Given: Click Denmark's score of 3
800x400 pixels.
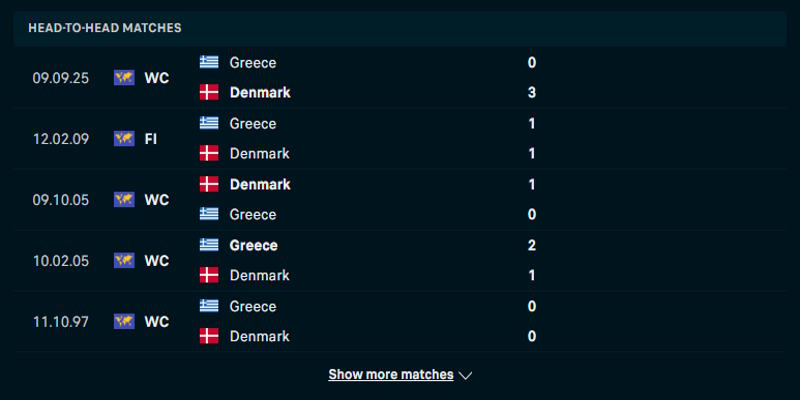Looking at the screenshot, I should pos(532,92).
